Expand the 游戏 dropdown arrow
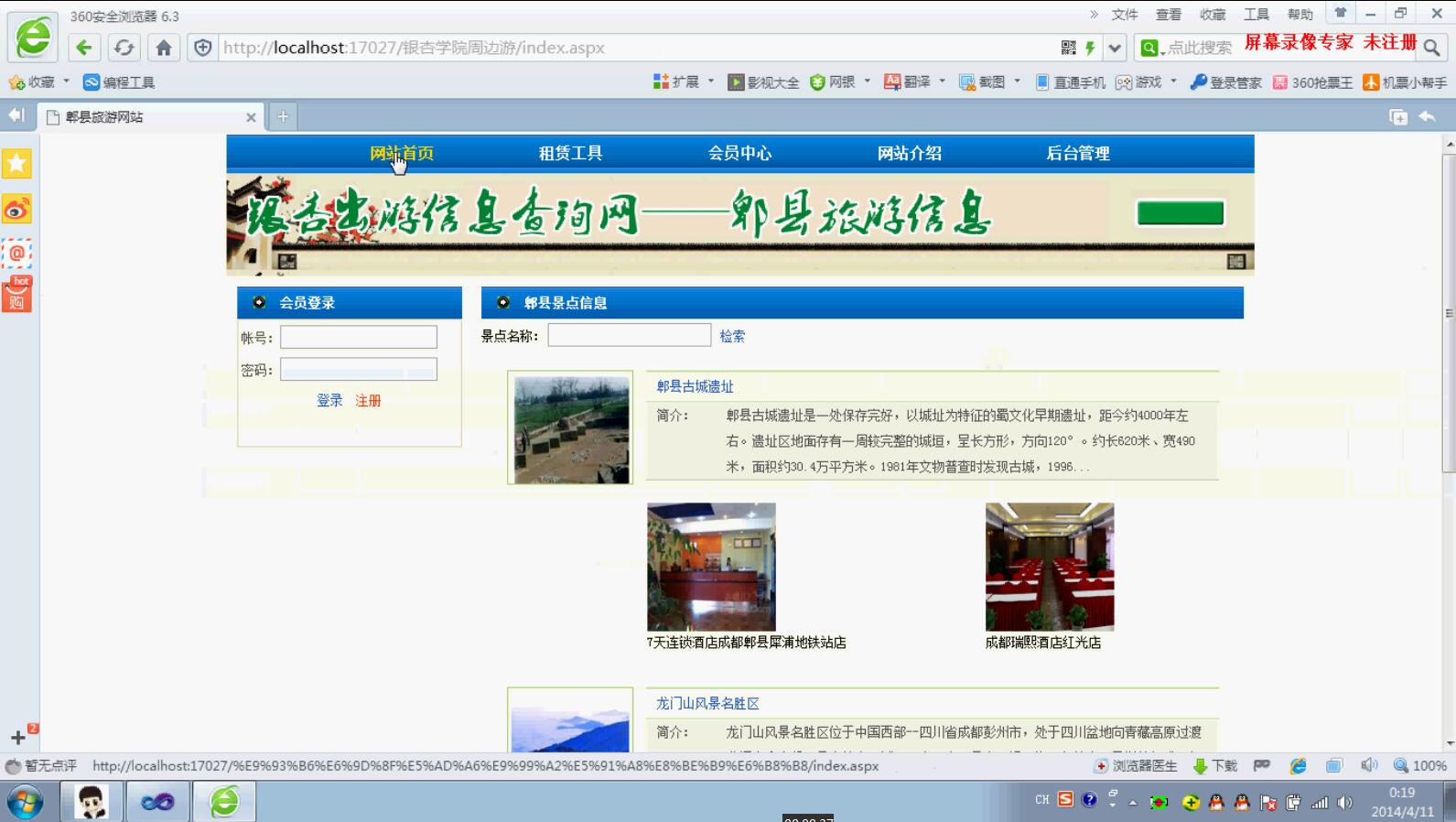1456x822 pixels. 1173,81
